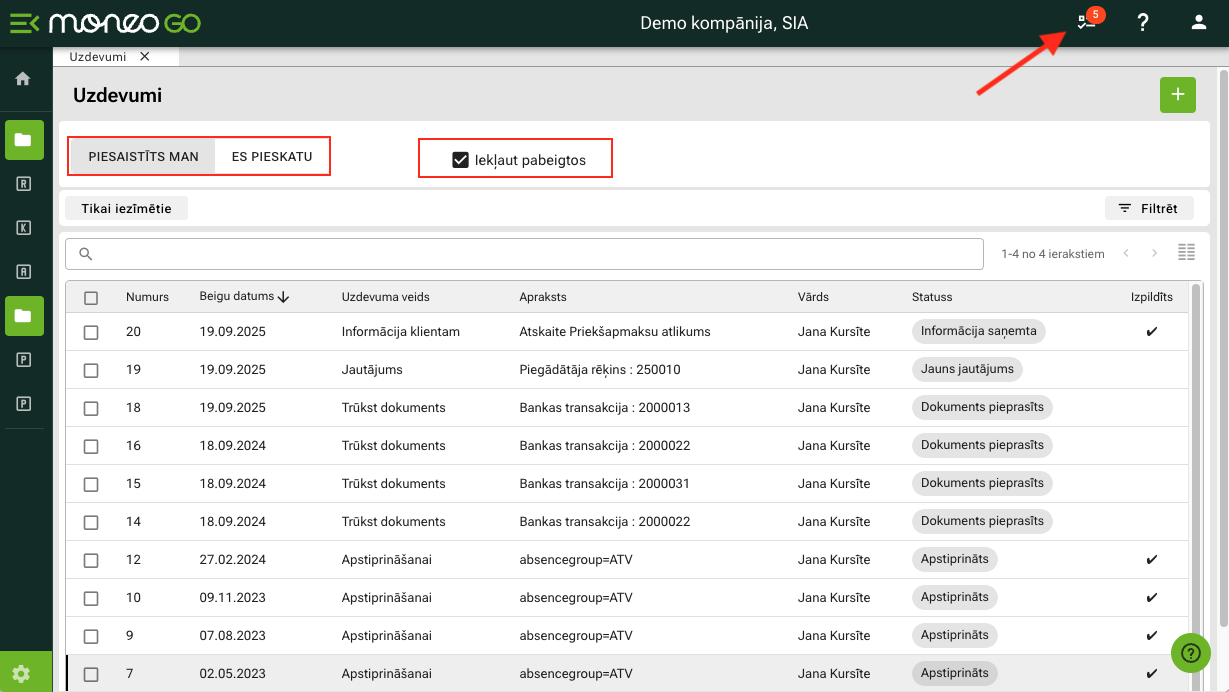This screenshot has height=692, width=1229.
Task: Select the R module icon in sidebar
Action: pos(24,184)
